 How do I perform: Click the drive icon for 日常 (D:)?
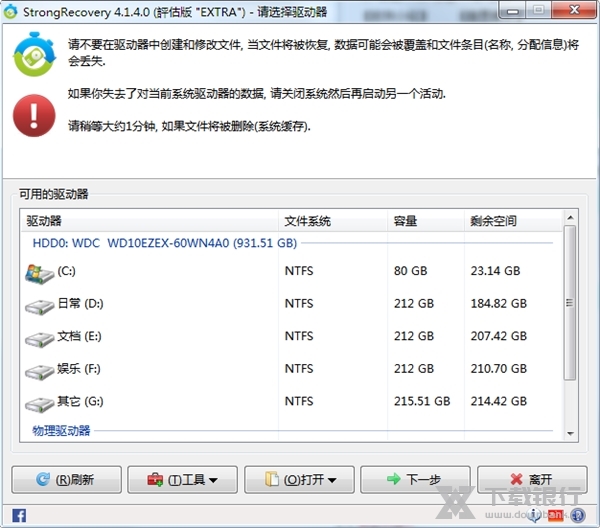[39, 306]
